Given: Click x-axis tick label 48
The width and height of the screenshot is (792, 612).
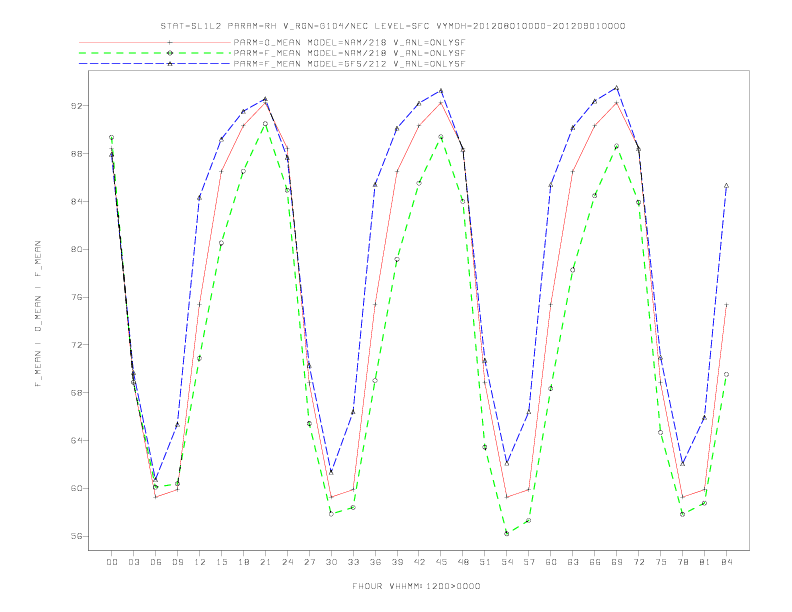Looking at the screenshot, I should click(x=463, y=562).
